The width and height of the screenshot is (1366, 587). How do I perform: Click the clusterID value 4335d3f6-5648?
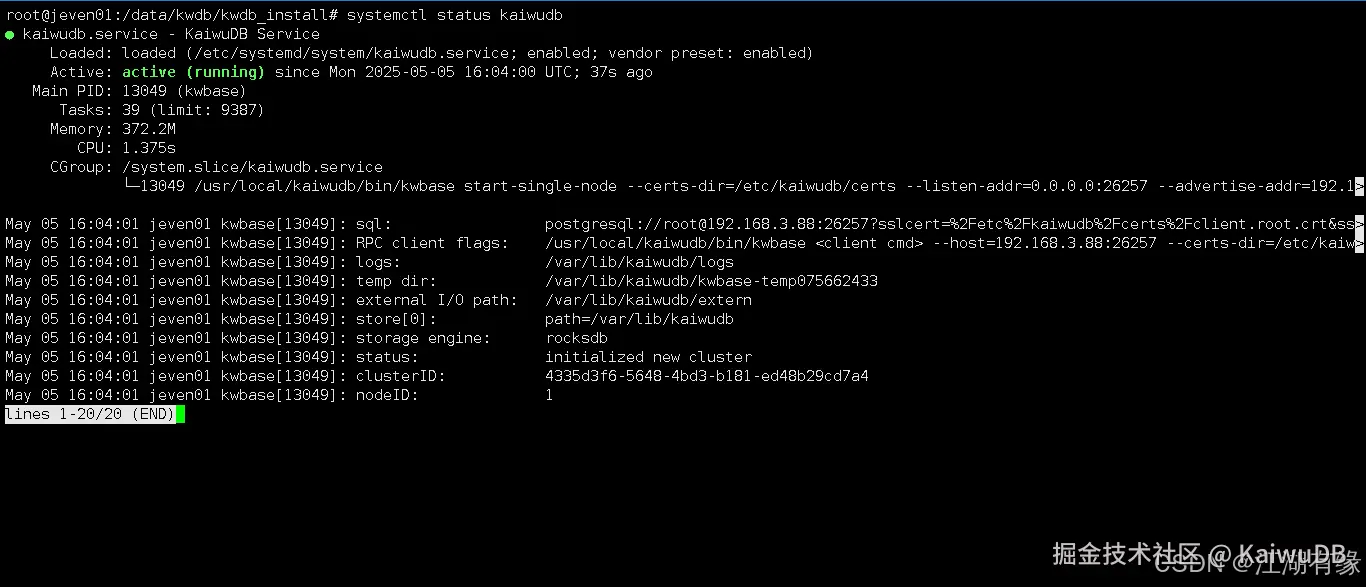707,376
